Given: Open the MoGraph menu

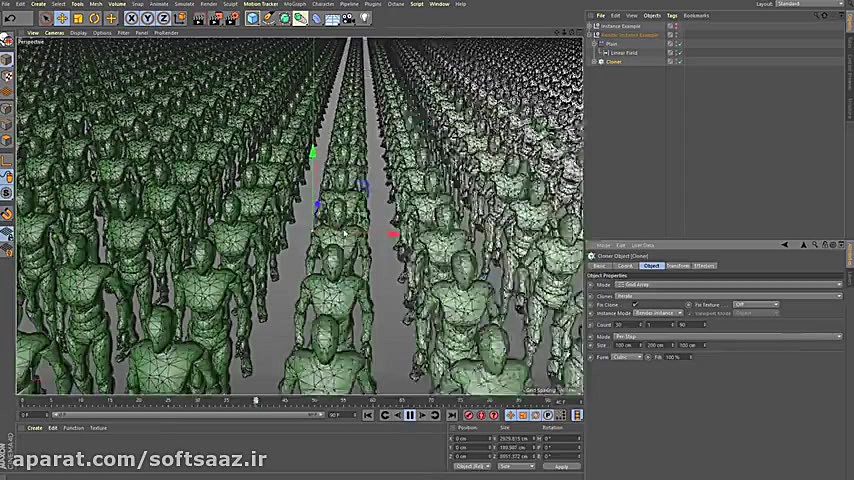Looking at the screenshot, I should coord(295,4).
